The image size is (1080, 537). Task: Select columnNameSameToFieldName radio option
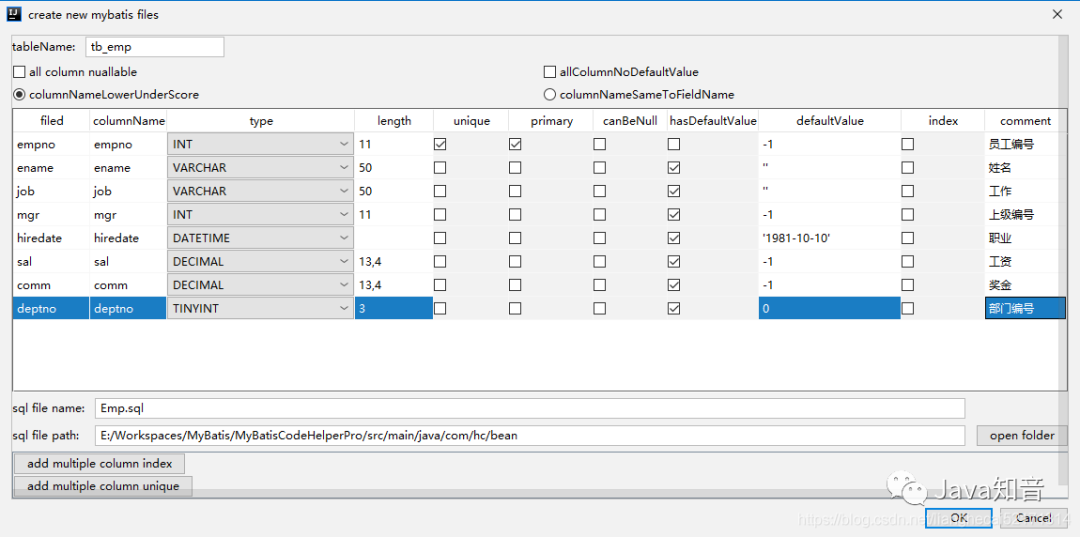pos(550,94)
